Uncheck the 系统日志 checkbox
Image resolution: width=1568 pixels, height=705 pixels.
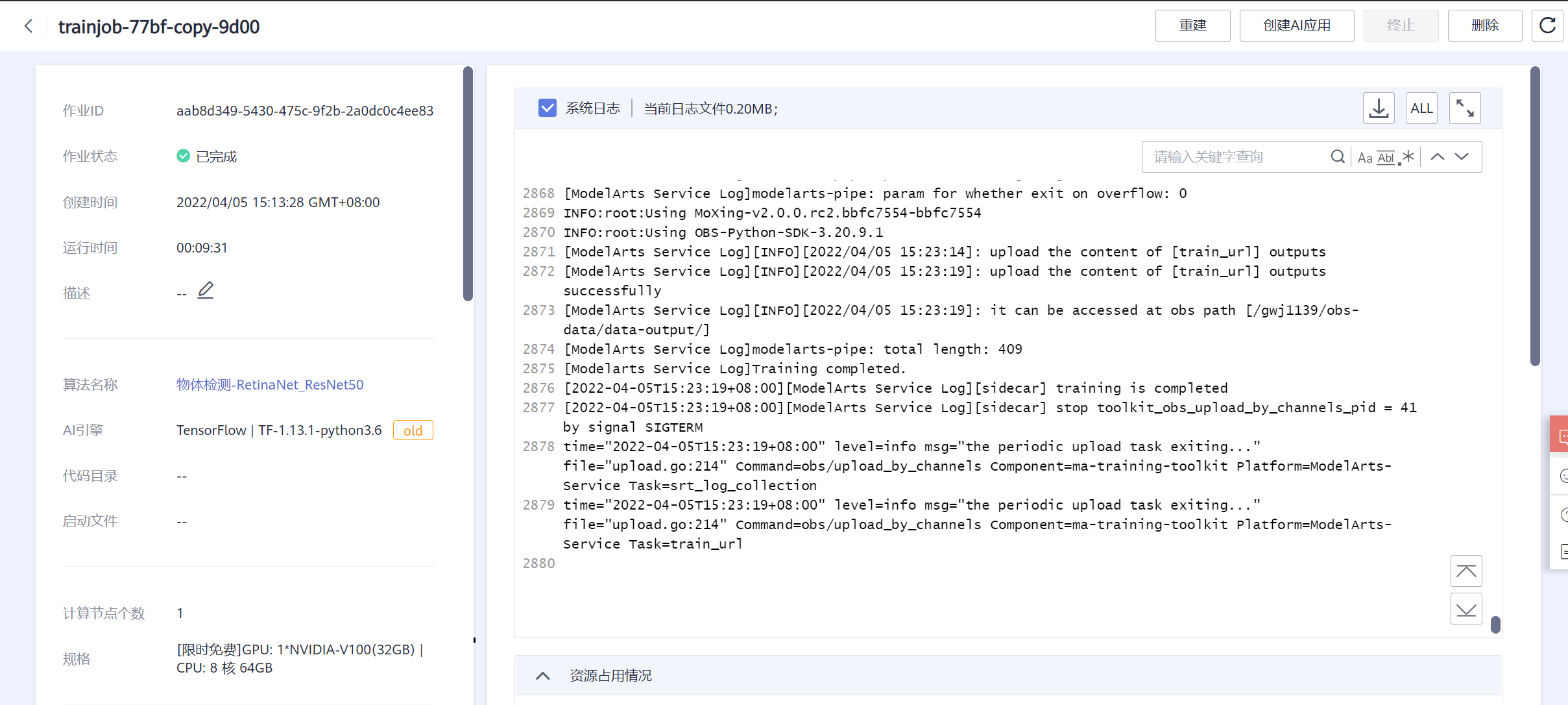[x=547, y=108]
